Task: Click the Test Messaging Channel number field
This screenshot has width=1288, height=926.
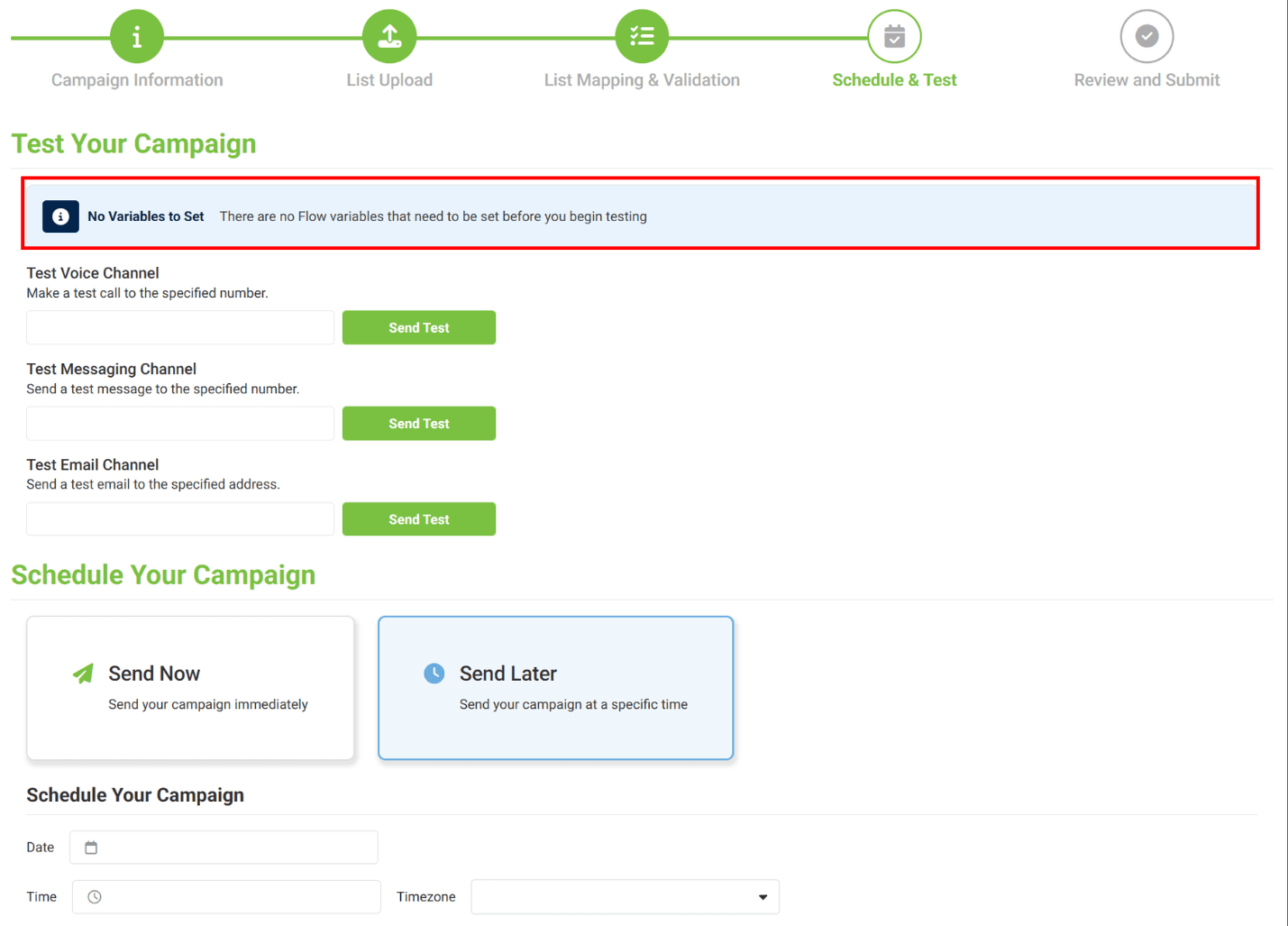Action: click(180, 424)
